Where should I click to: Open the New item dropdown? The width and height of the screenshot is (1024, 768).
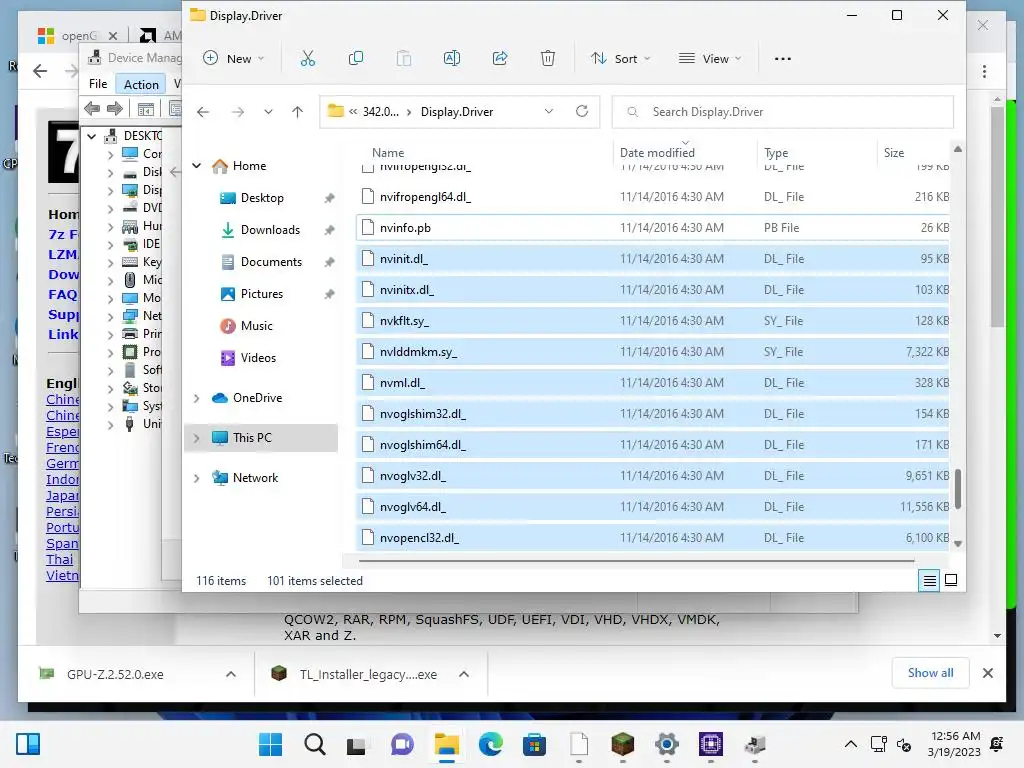234,59
